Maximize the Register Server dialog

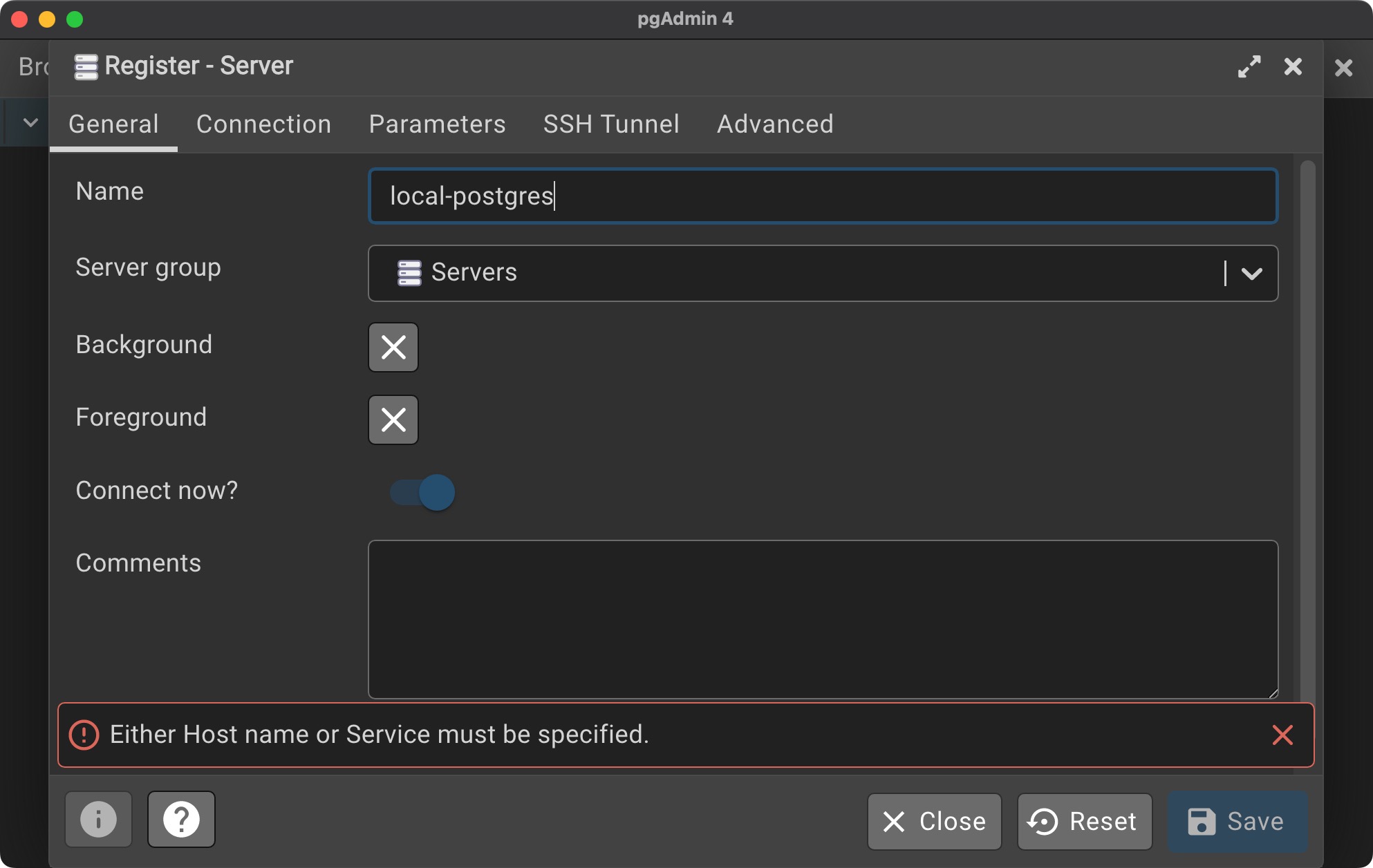click(x=1249, y=66)
